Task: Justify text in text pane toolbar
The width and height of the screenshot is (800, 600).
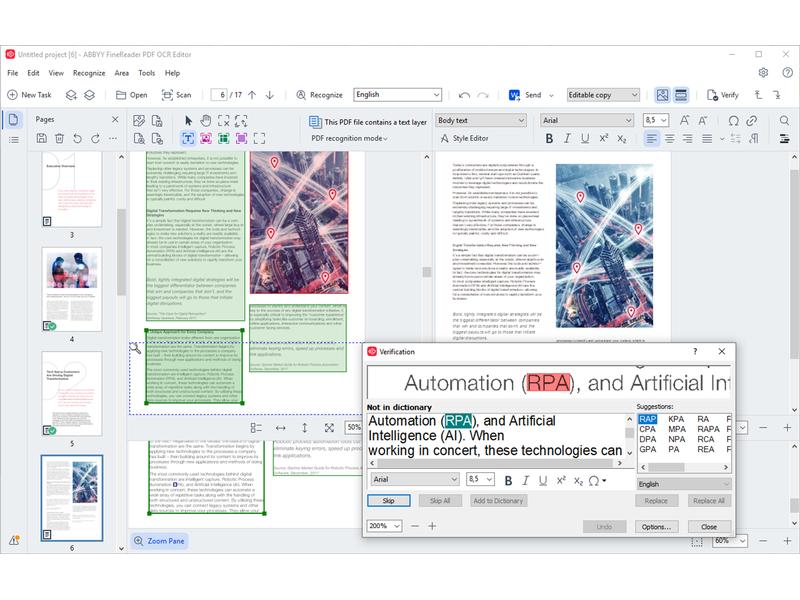Action: click(x=707, y=138)
